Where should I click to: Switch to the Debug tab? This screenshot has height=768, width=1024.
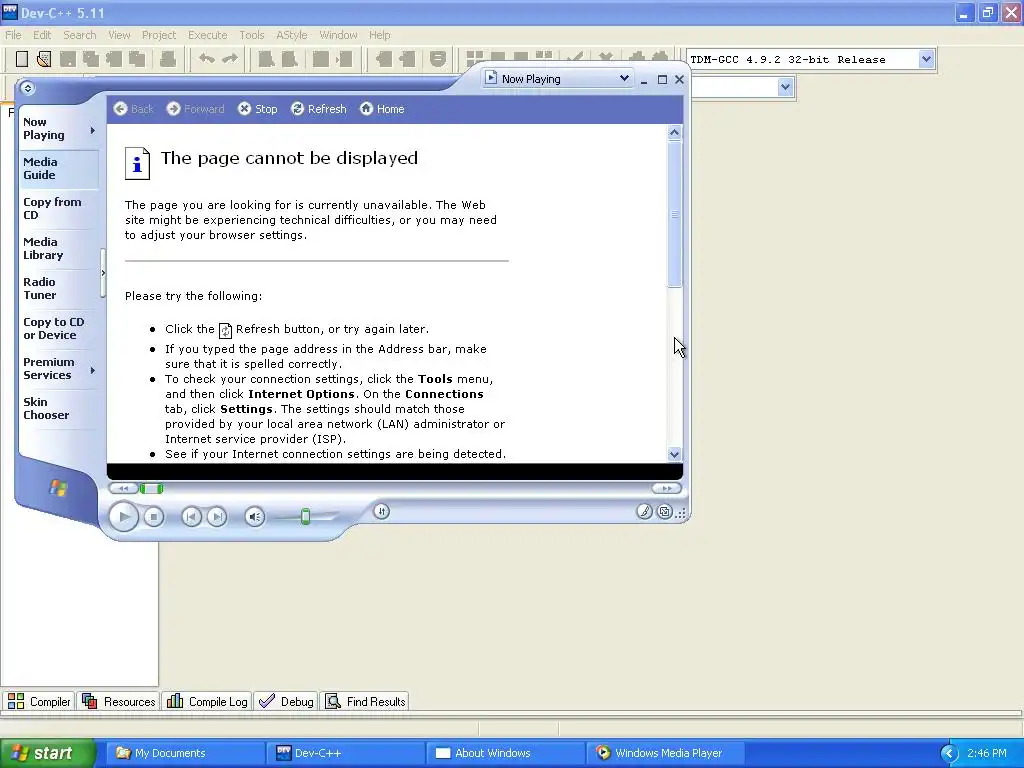tap(286, 701)
